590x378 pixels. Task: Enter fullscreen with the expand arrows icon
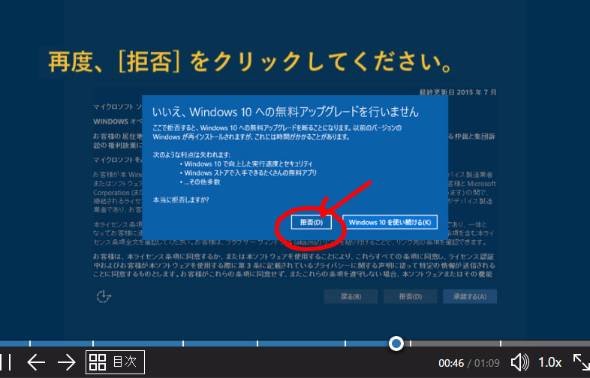pos(581,362)
